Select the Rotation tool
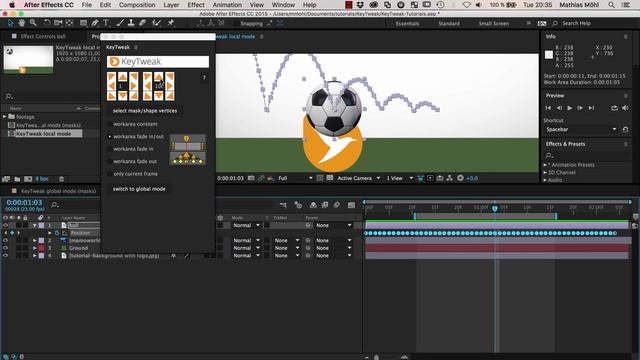640x360 pixels. (47, 23)
